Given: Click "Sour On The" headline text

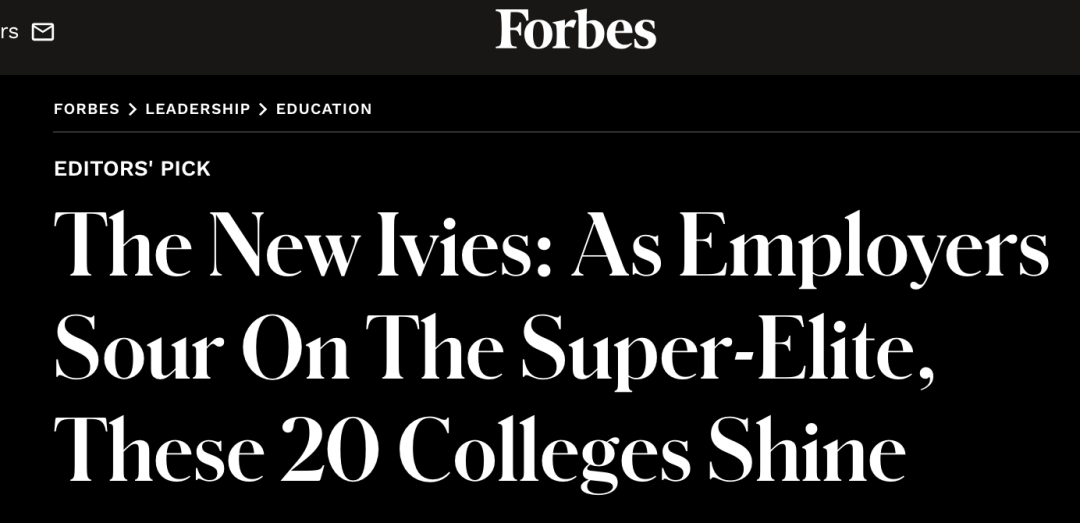Looking at the screenshot, I should click(x=279, y=347).
